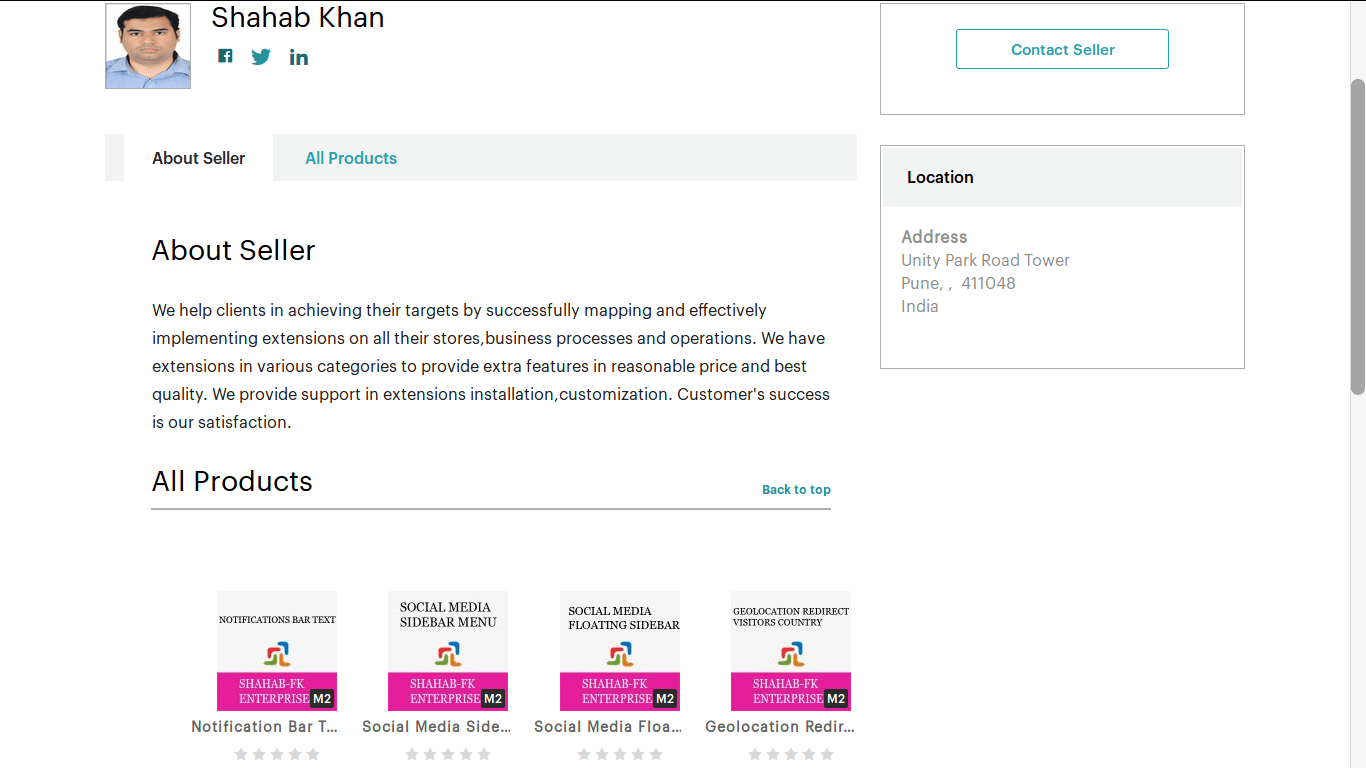Open Social Media Floating Sidebar product image
Screen dimensions: 1366x768
pyautogui.click(x=620, y=650)
